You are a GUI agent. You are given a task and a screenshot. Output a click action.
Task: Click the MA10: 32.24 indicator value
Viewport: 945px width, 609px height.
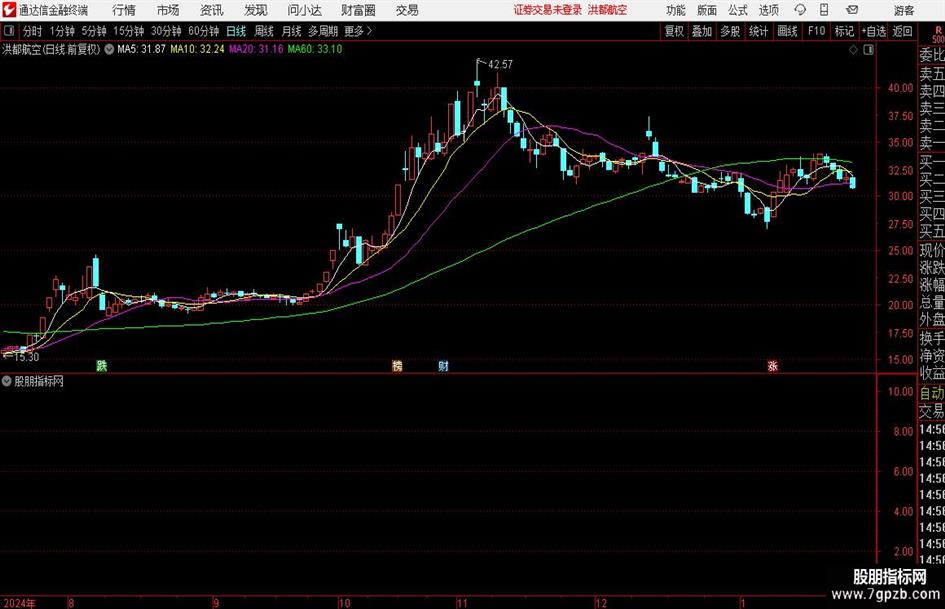tap(197, 49)
